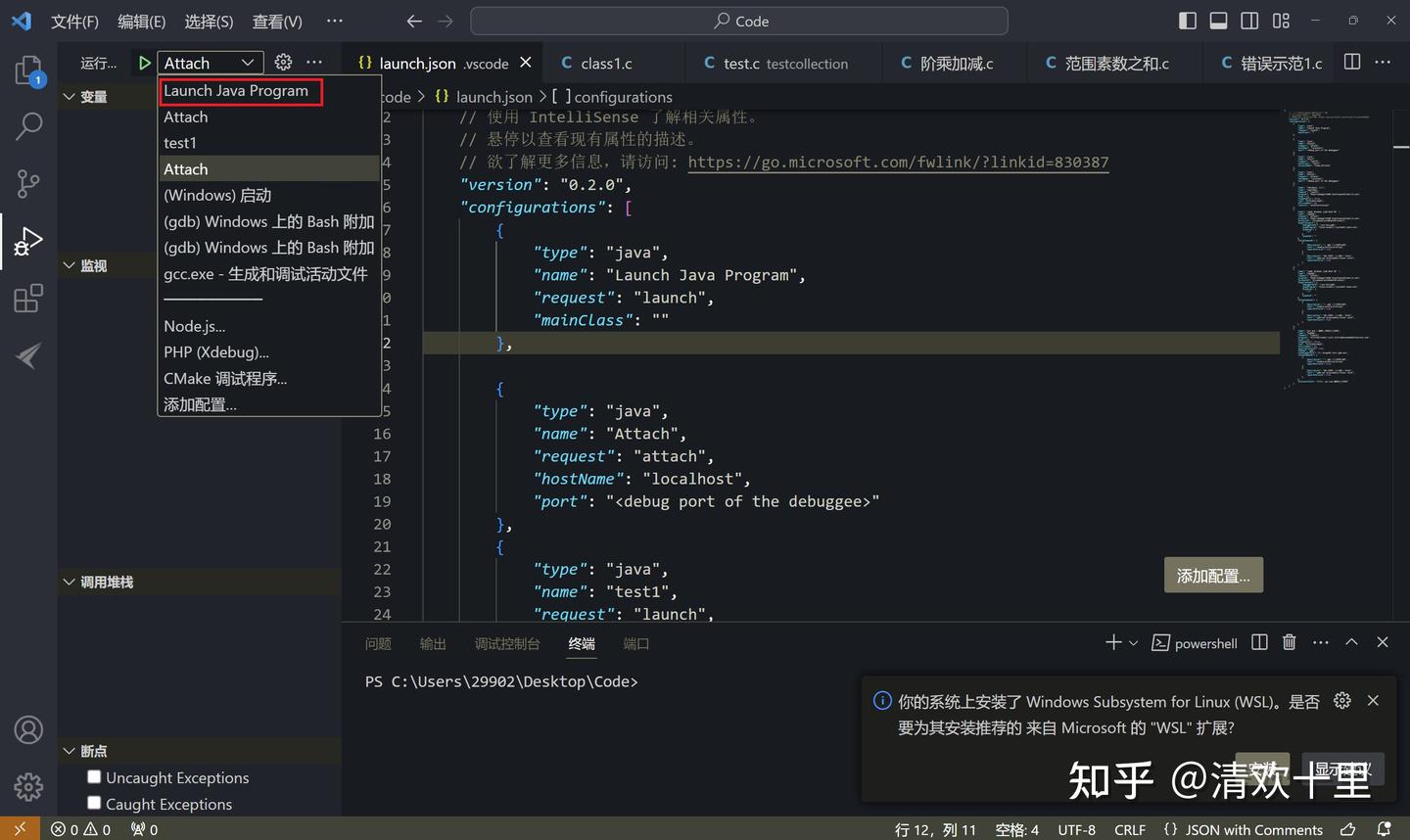Switch to the 阶乘加减.c tab
The height and width of the screenshot is (840, 1410).
tap(953, 62)
